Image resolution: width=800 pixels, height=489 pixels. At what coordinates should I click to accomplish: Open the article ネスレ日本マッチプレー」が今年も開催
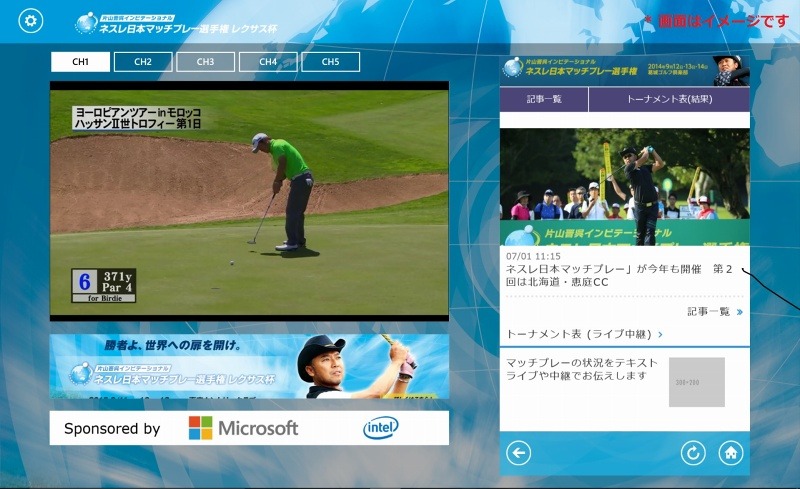(x=619, y=275)
